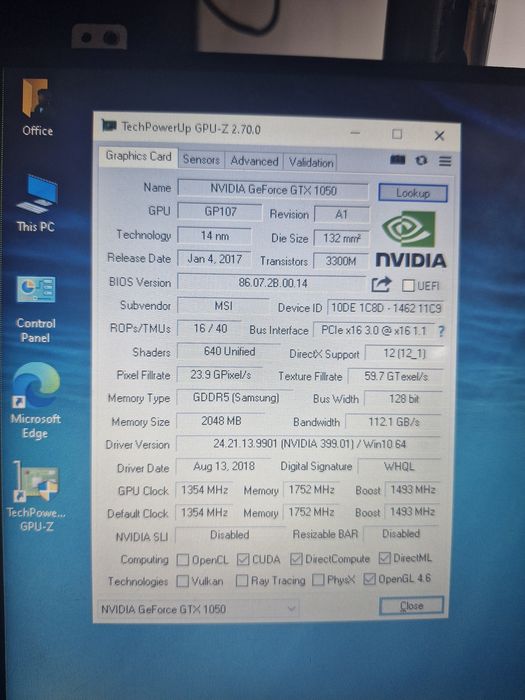Screen dimensions: 525x700
Task: Toggle the PhysX checkbox
Action: tap(318, 580)
